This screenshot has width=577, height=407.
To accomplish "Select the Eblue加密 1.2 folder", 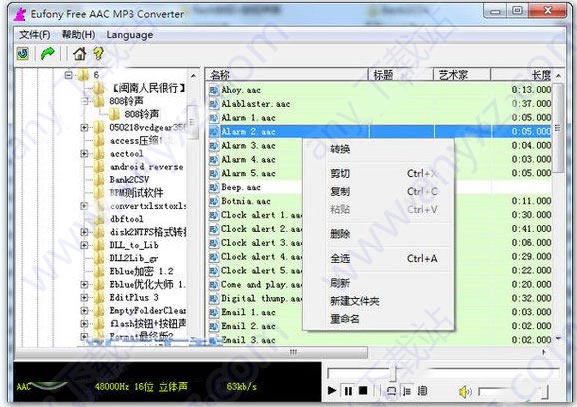I will coord(141,271).
